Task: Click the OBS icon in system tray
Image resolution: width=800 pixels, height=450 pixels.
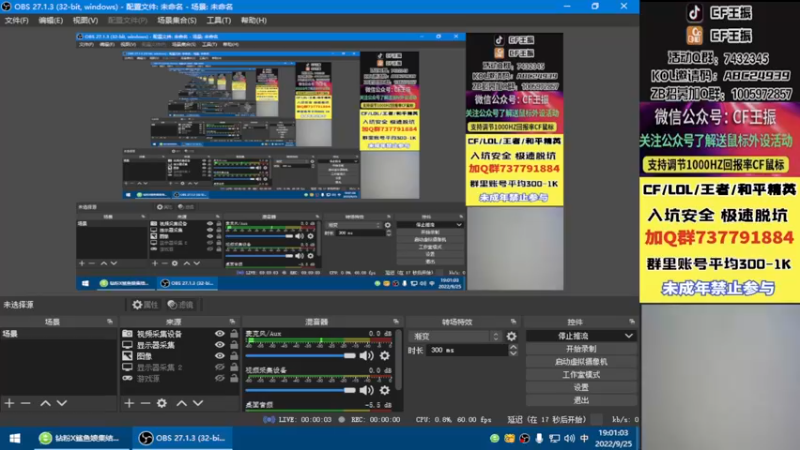Action: tap(524, 438)
